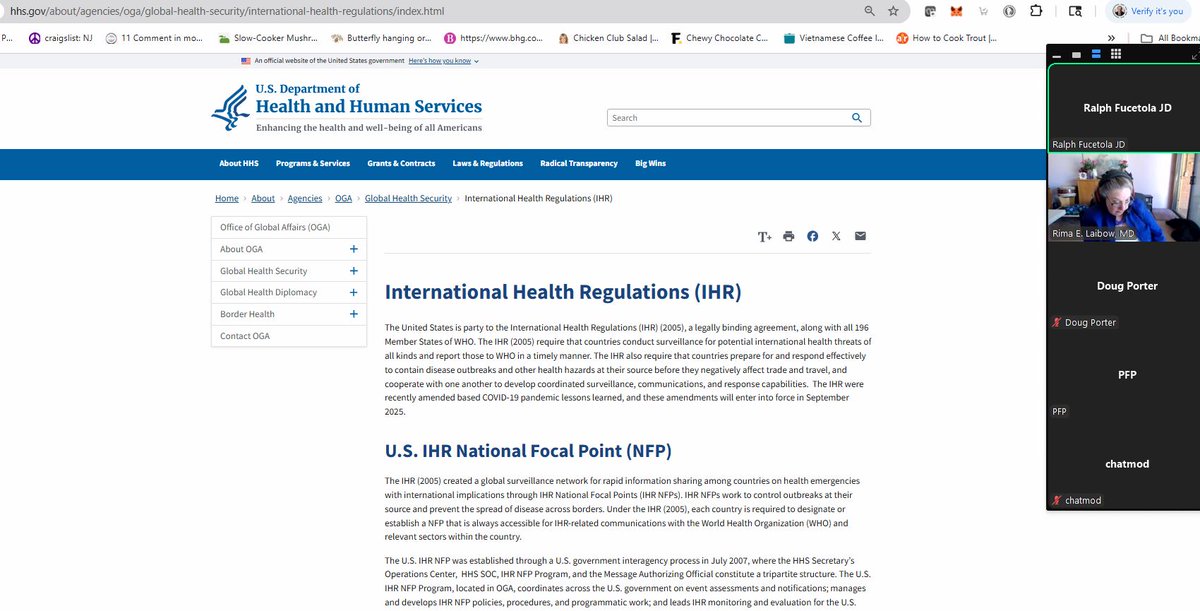Open the craigslist: NJ bookmark
This screenshot has width=1200, height=611.
(62, 38)
